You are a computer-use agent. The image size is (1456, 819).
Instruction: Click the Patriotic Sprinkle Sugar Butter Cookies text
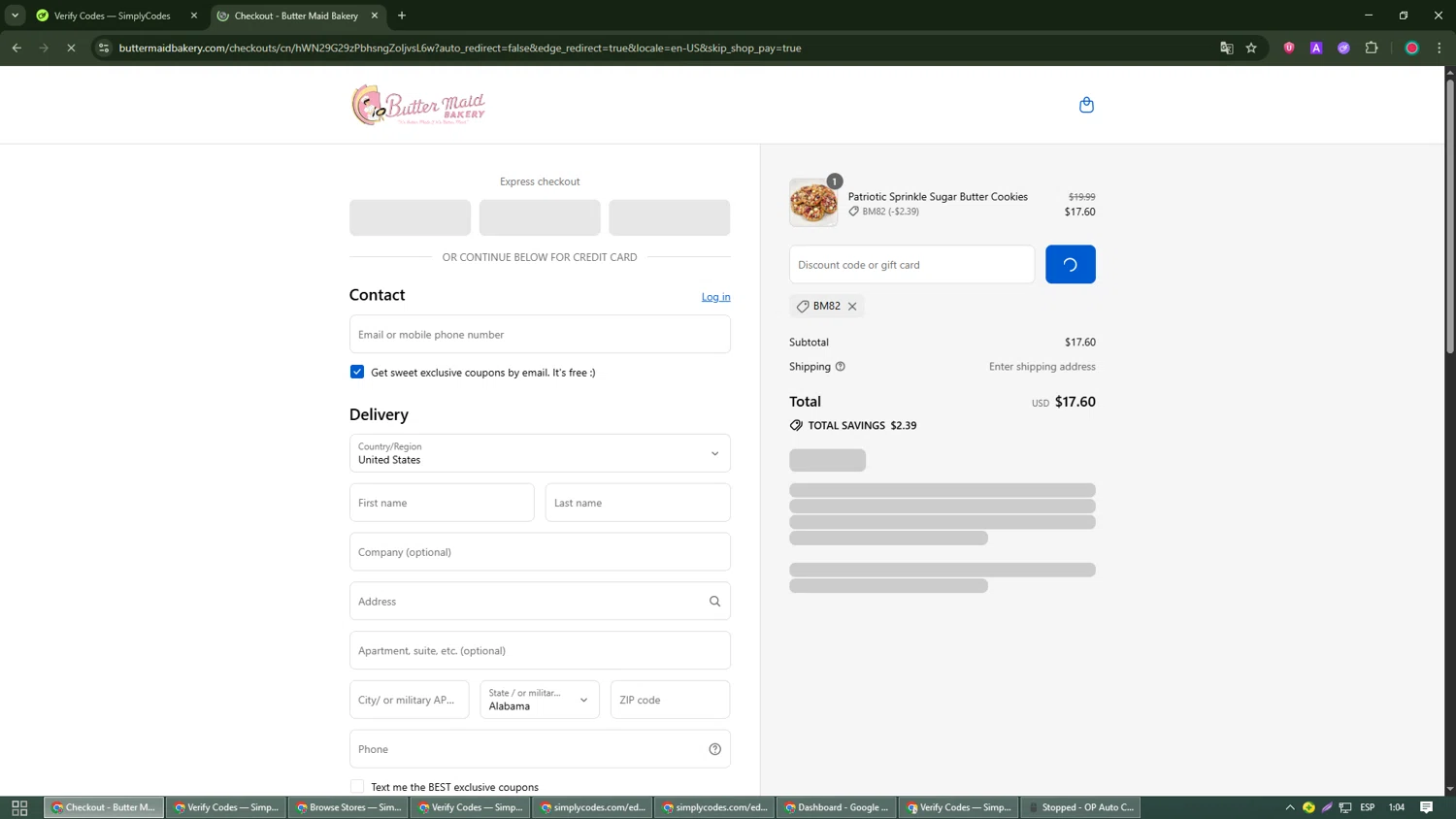(938, 197)
